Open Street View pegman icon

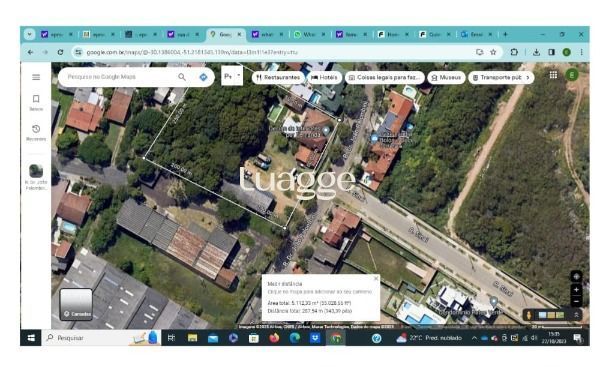528,315
